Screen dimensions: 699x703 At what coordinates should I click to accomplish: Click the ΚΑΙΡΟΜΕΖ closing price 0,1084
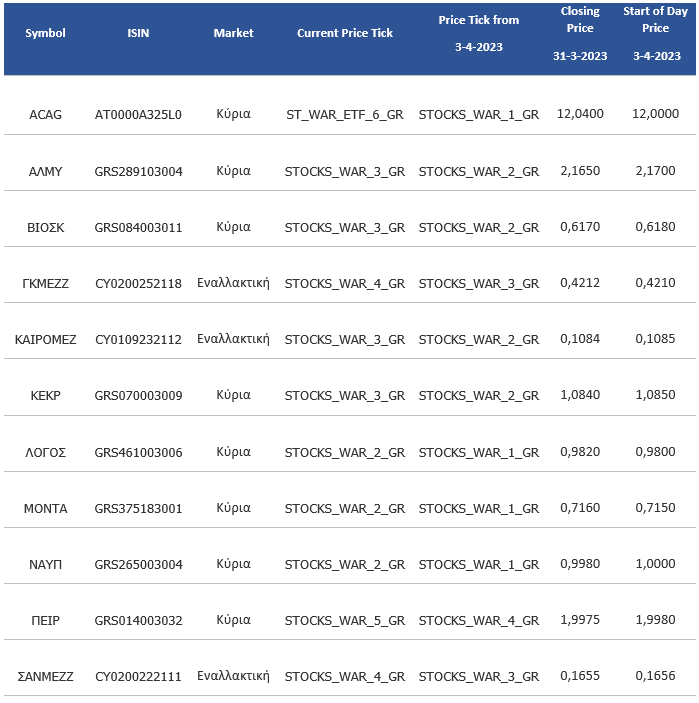580,339
